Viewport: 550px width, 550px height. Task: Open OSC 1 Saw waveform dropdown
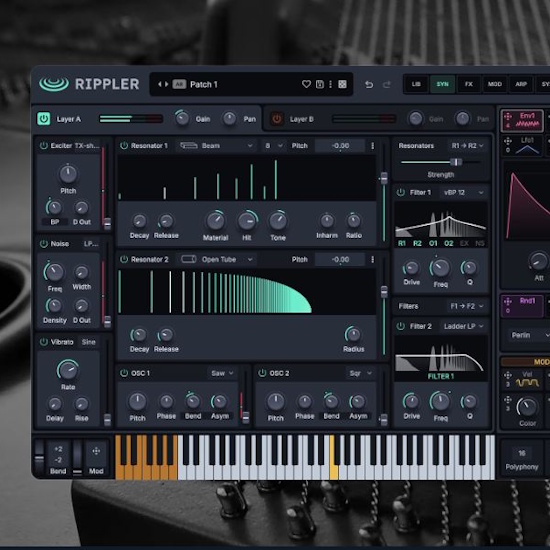[x=222, y=373]
